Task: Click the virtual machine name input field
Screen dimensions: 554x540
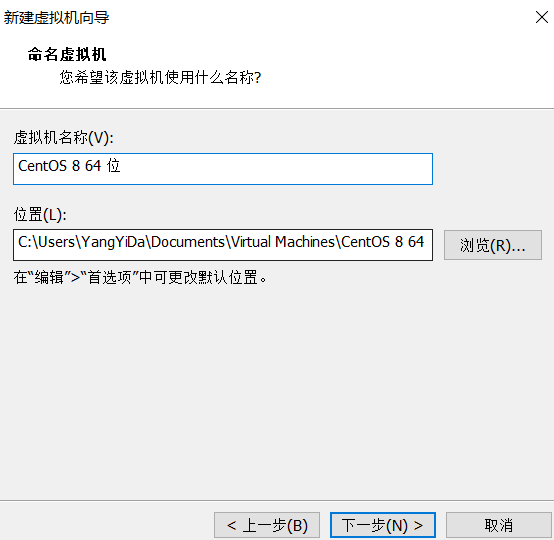Action: (223, 169)
